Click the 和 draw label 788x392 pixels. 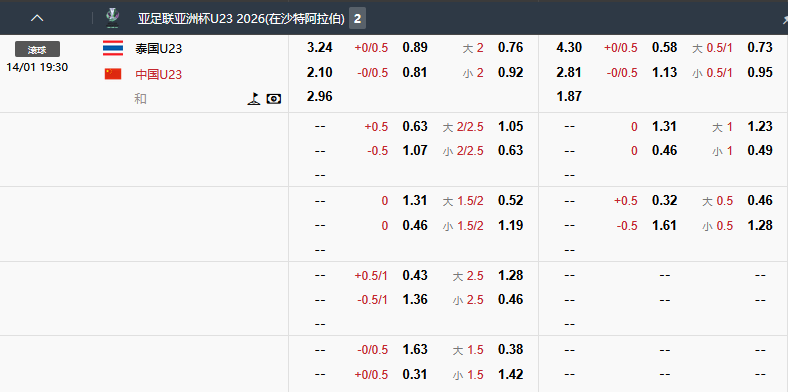pos(141,99)
